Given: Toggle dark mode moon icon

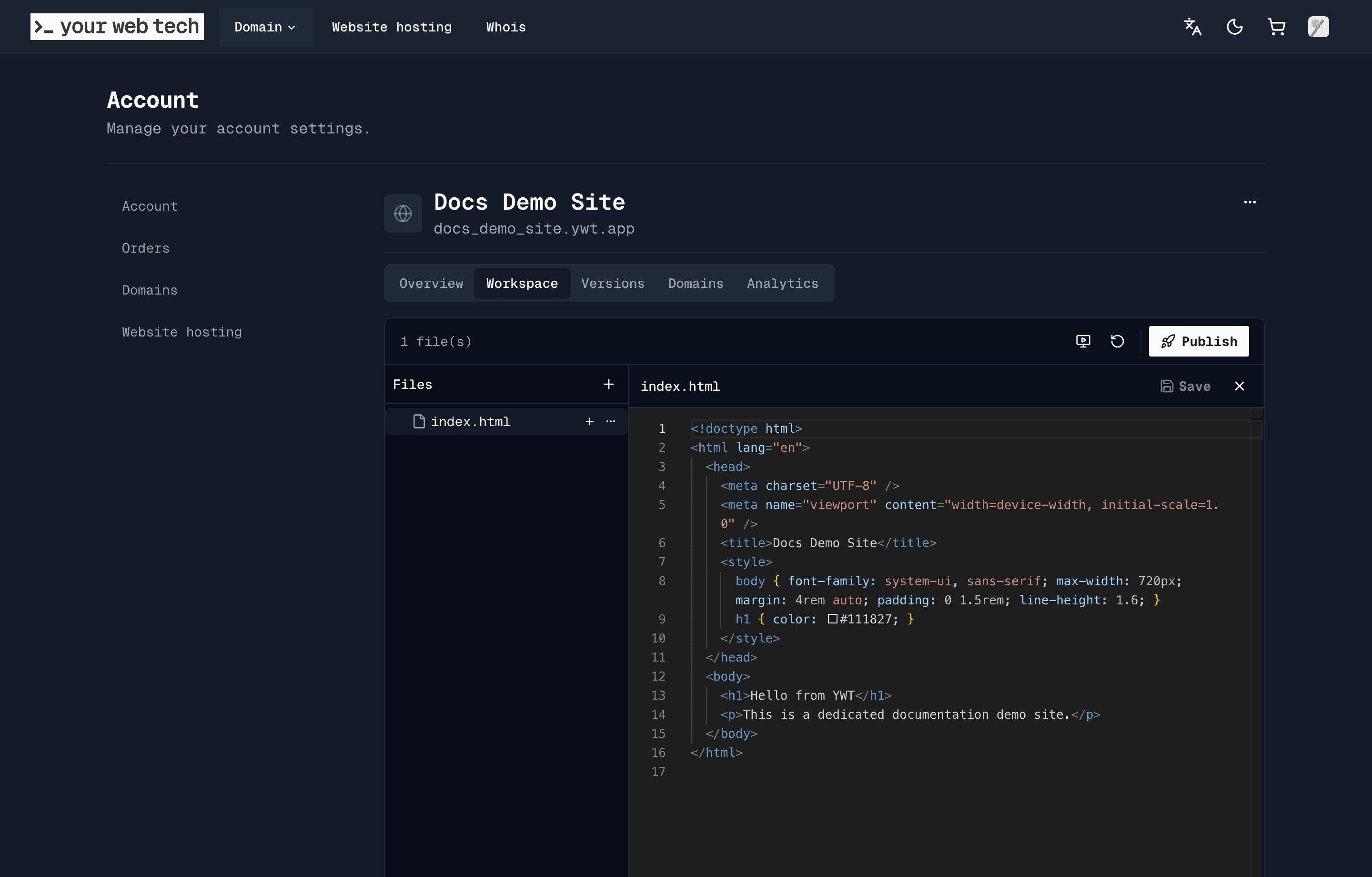Looking at the screenshot, I should point(1235,27).
